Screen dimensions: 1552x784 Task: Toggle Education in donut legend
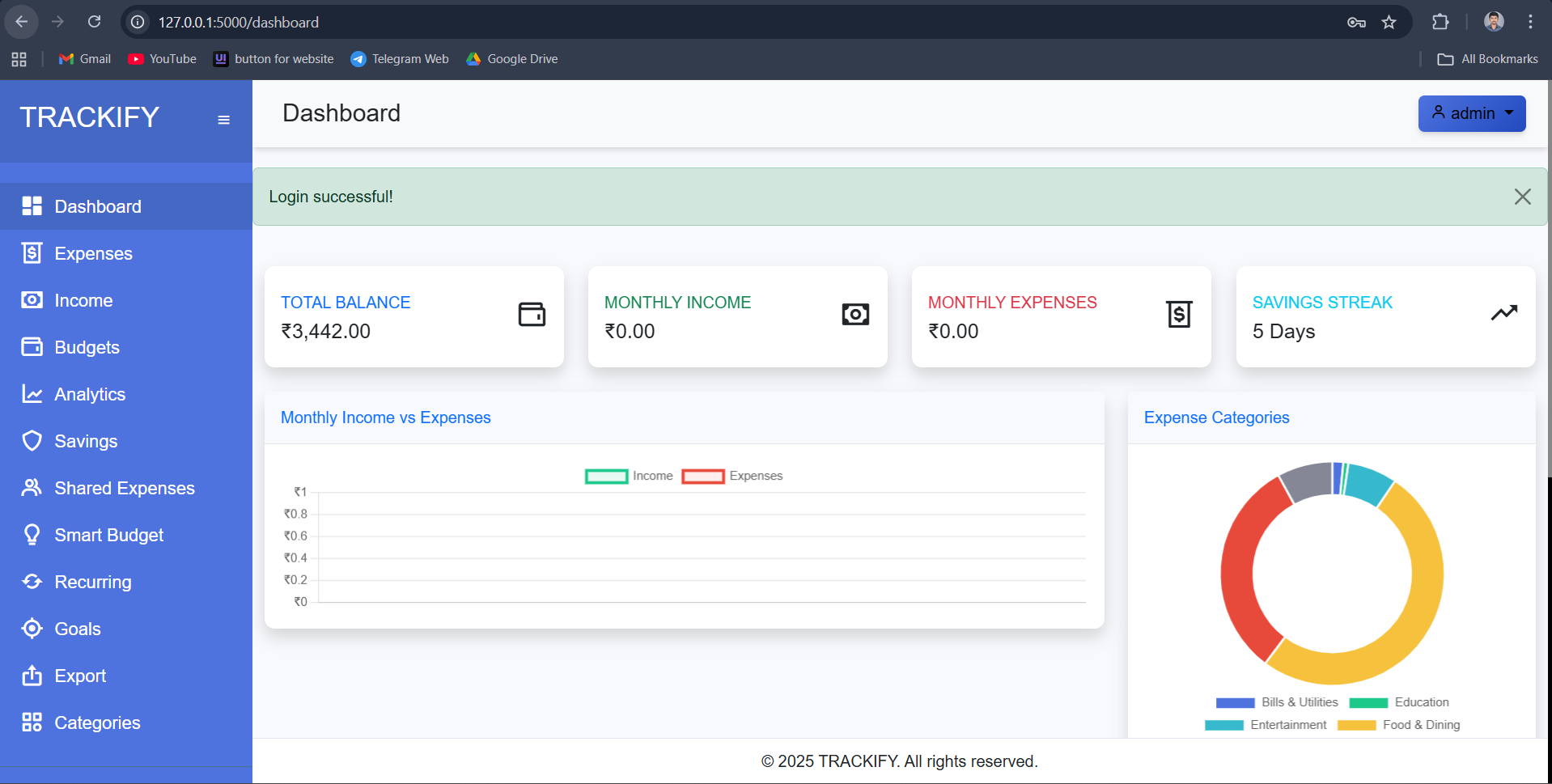tap(1399, 702)
